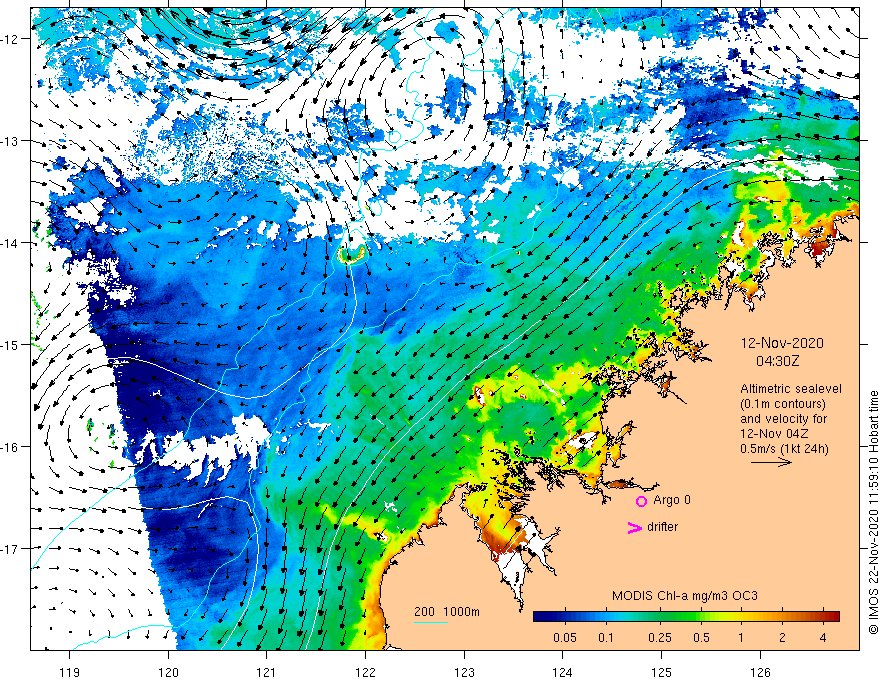Click the colorbar tick label '0.5'
The height and width of the screenshot is (680, 880).
point(701,638)
